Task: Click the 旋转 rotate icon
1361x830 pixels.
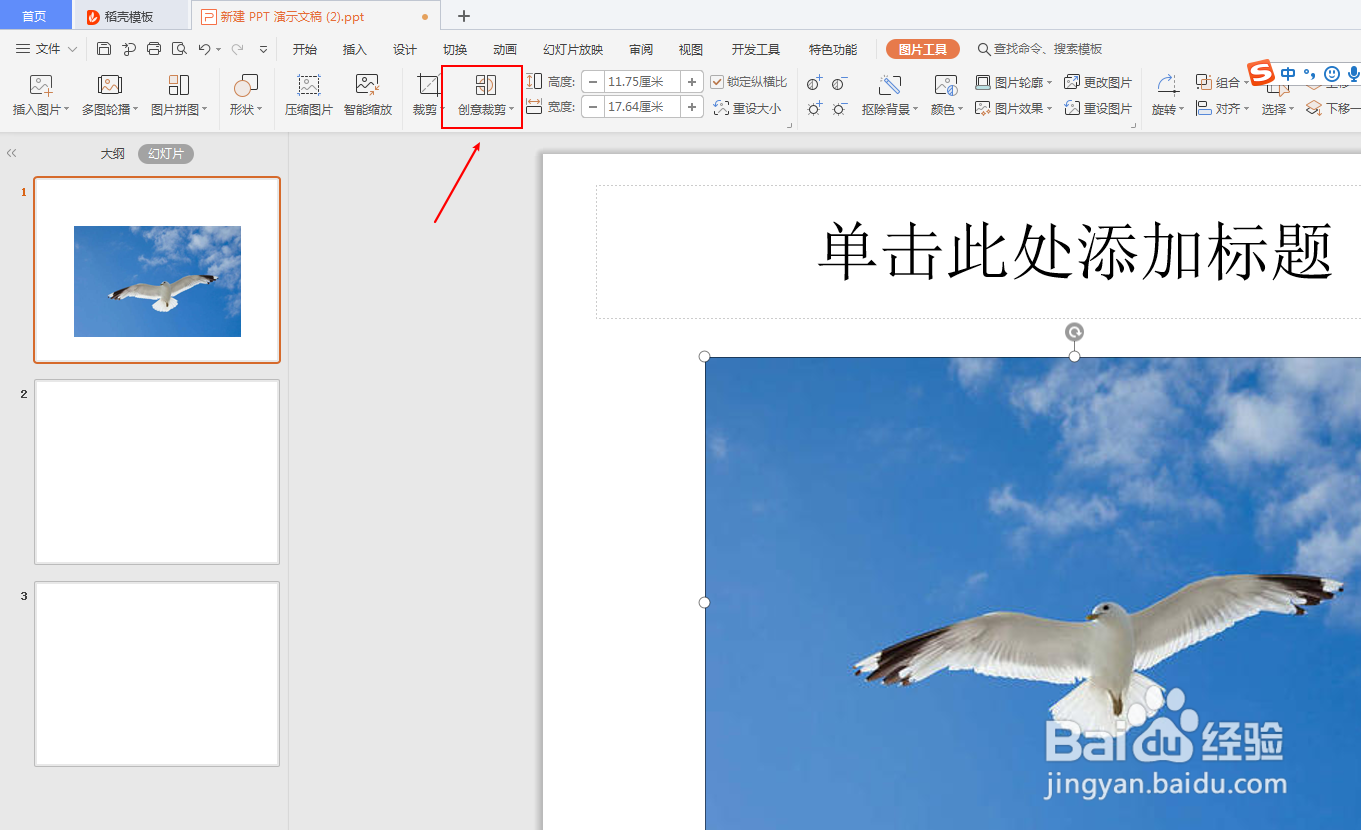Action: pos(1167,85)
